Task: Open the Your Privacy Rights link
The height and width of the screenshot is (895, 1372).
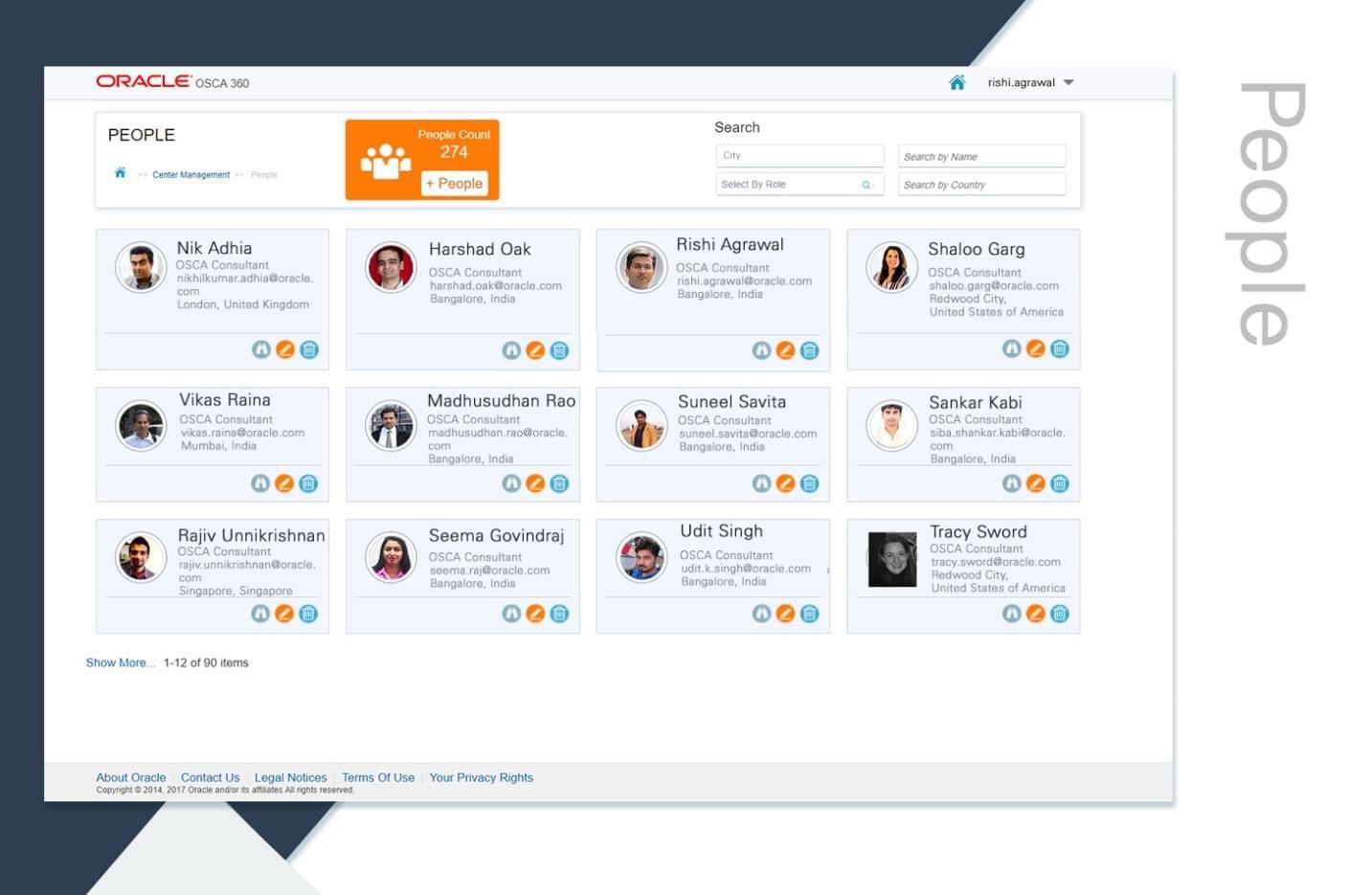Action: (x=481, y=776)
